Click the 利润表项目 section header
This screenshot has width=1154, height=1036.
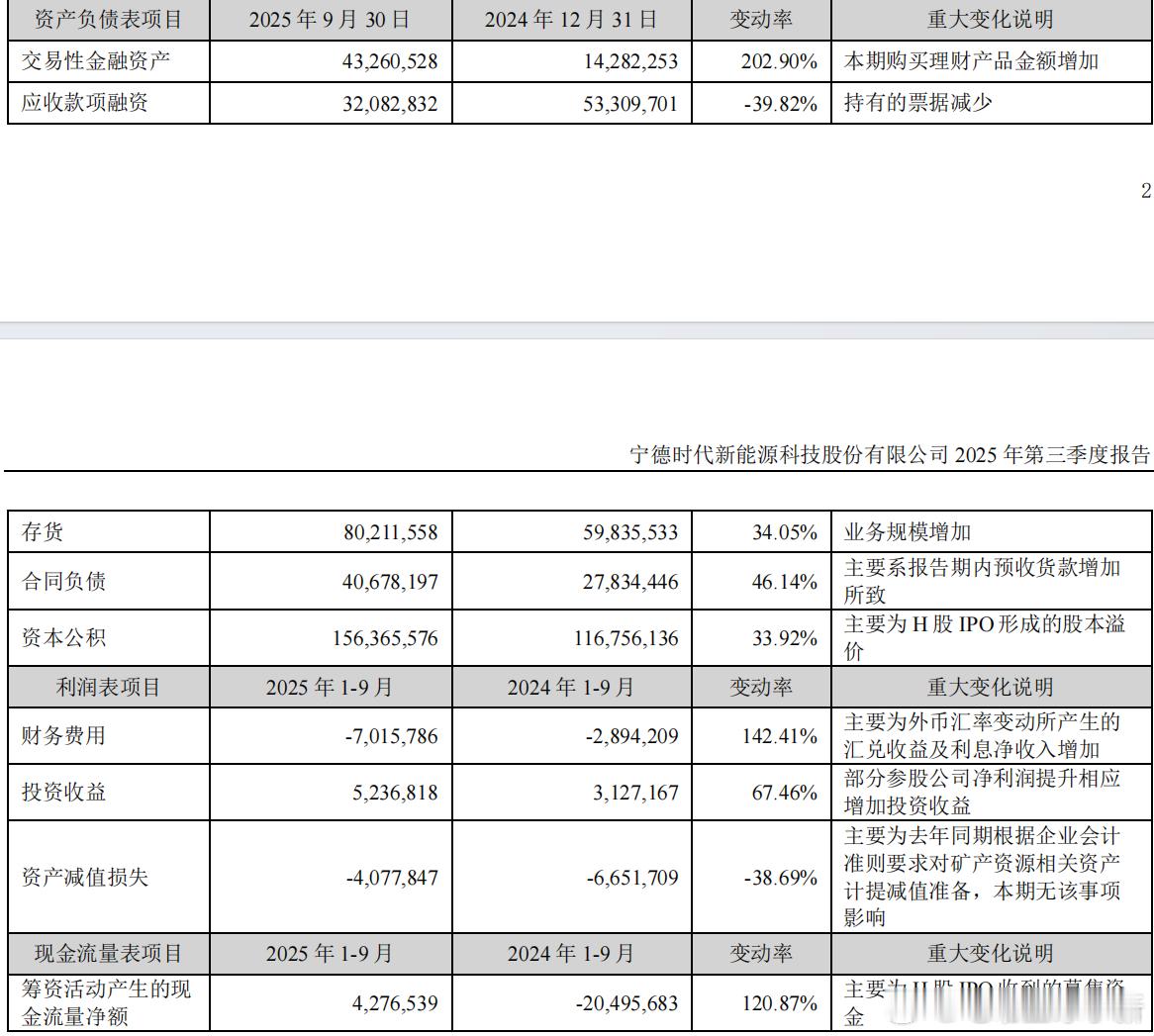coord(108,688)
